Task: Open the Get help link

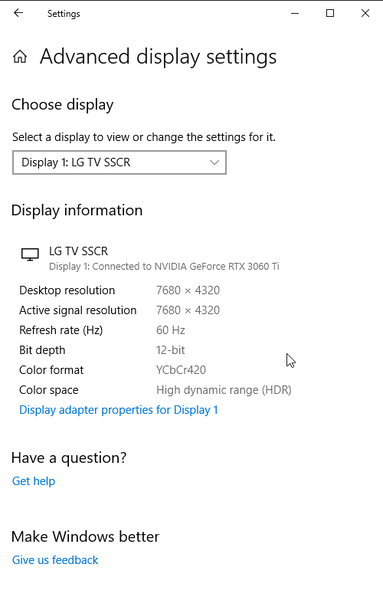Action: (34, 481)
